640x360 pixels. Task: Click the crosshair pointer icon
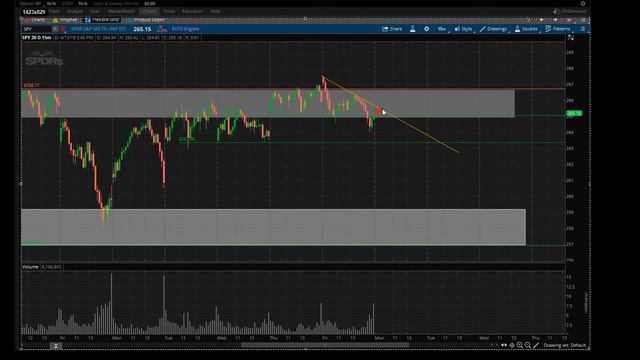coord(512,345)
